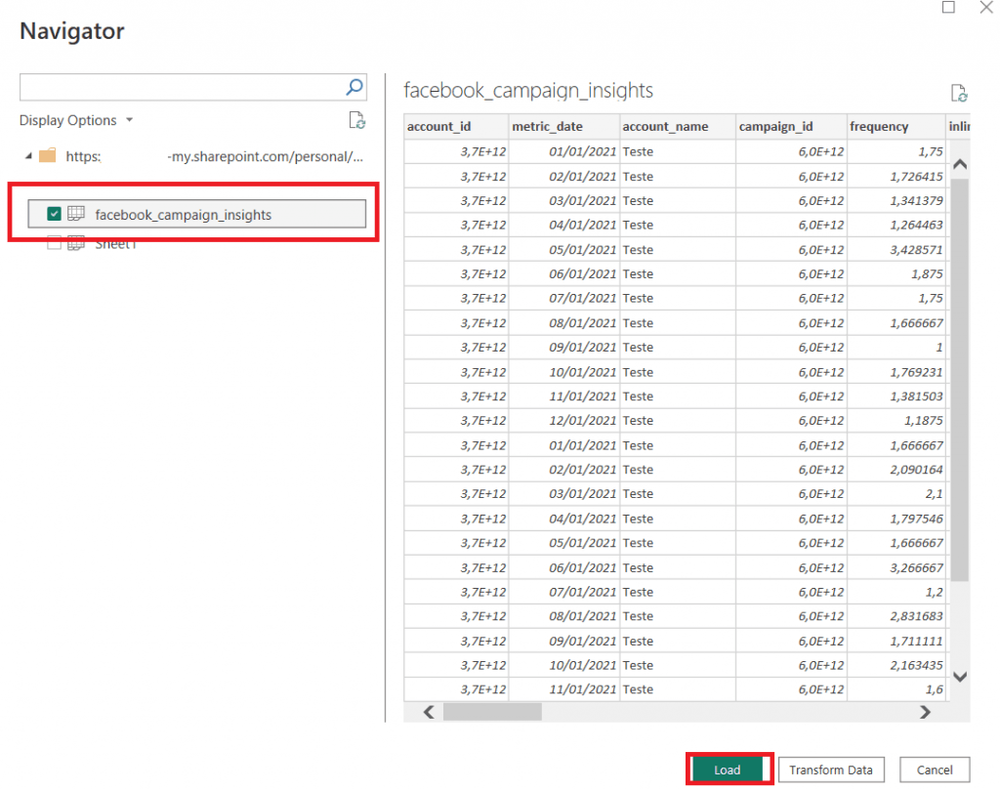This screenshot has height=790, width=1000.
Task: Collapse the https SharePoint tree node
Action: click(29, 156)
